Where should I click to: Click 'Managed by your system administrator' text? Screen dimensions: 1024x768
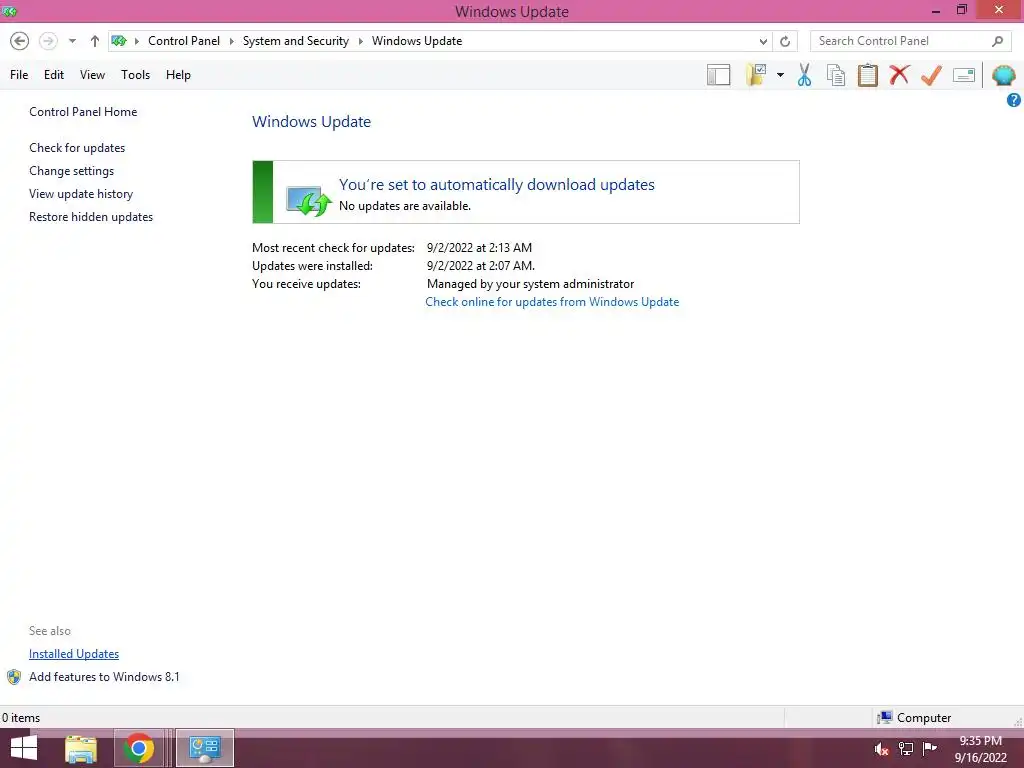[x=530, y=284]
